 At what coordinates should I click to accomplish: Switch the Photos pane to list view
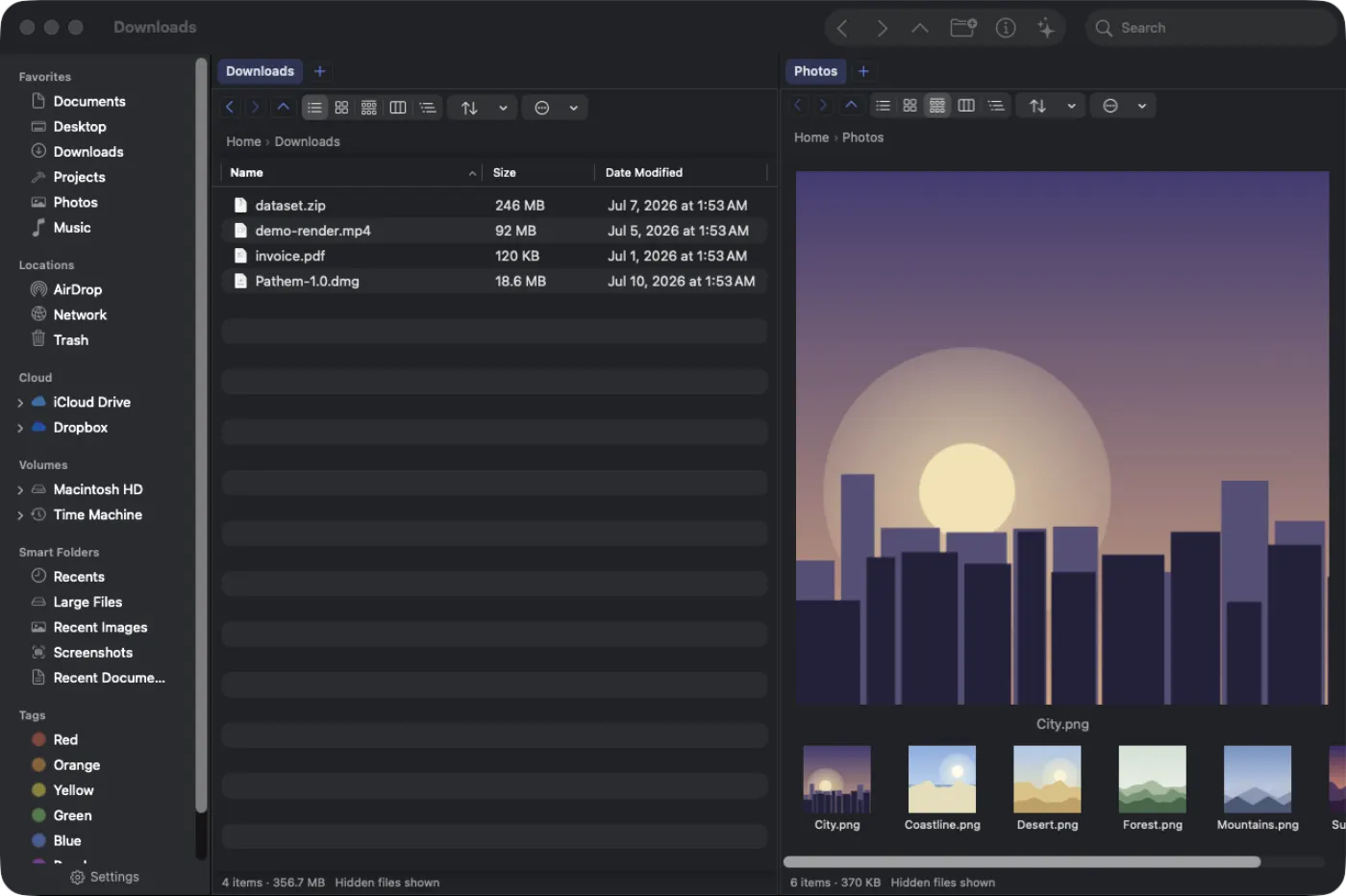coord(883,106)
